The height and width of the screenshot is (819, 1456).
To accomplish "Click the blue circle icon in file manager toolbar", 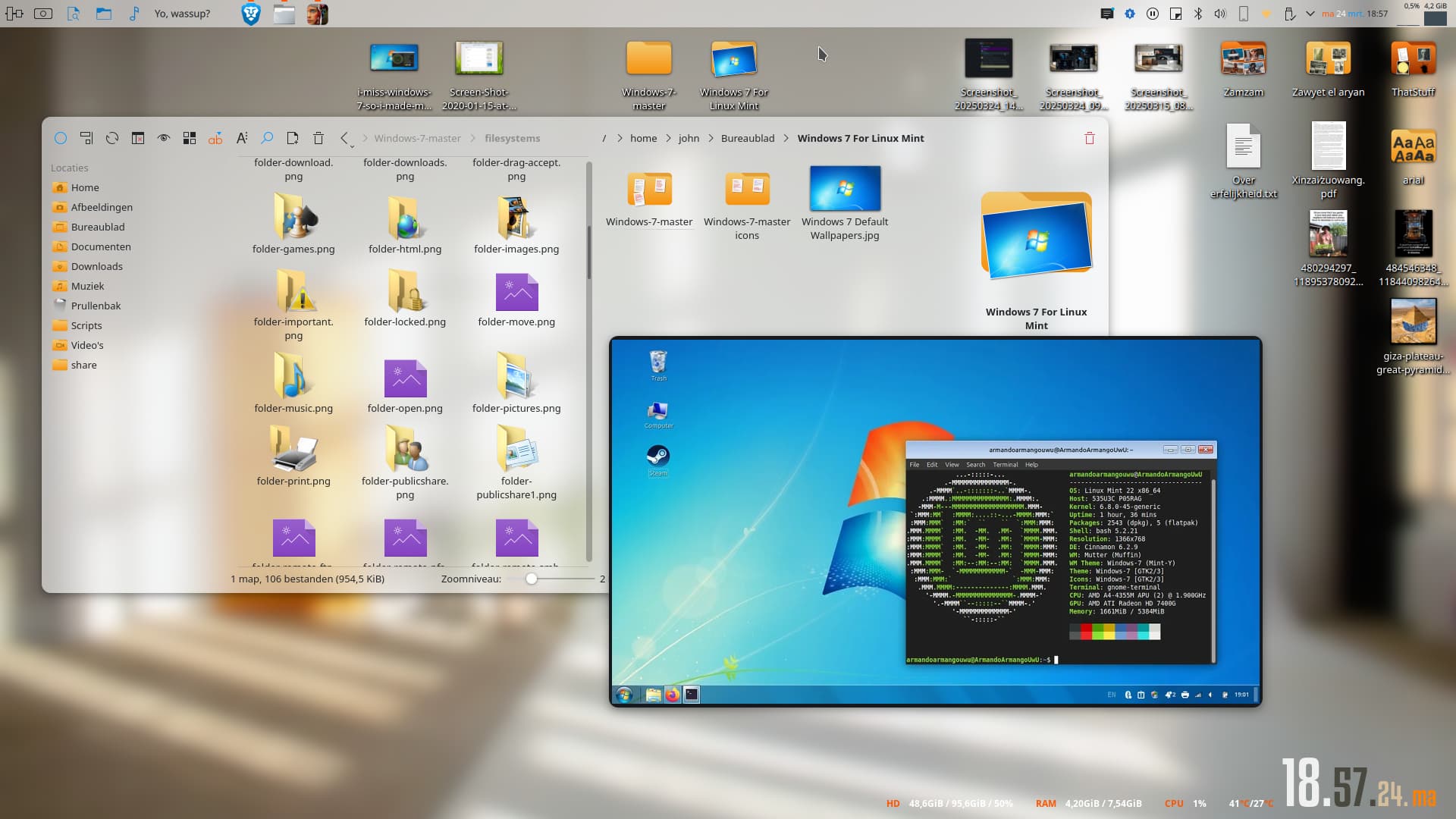I will [61, 138].
